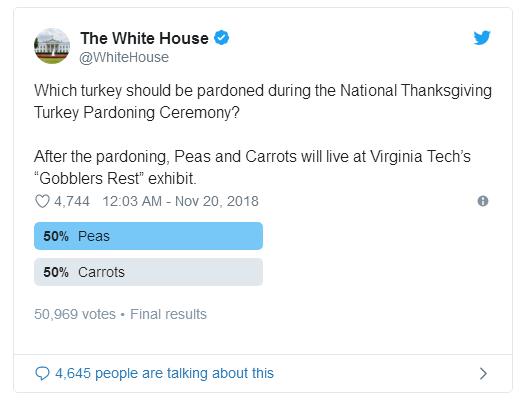Select the Peas poll option bar

(148, 236)
